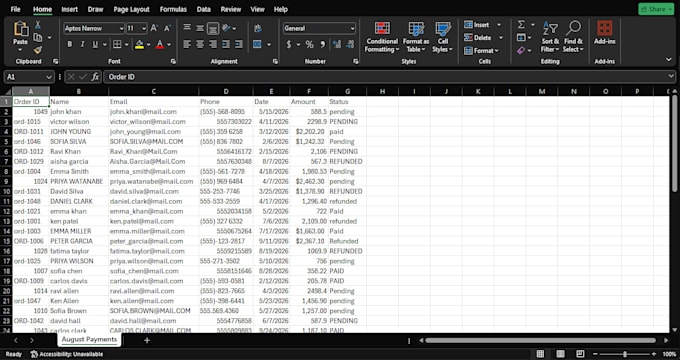Viewport: 680px width, 360px height.
Task: Align text left
Action: 187,44
